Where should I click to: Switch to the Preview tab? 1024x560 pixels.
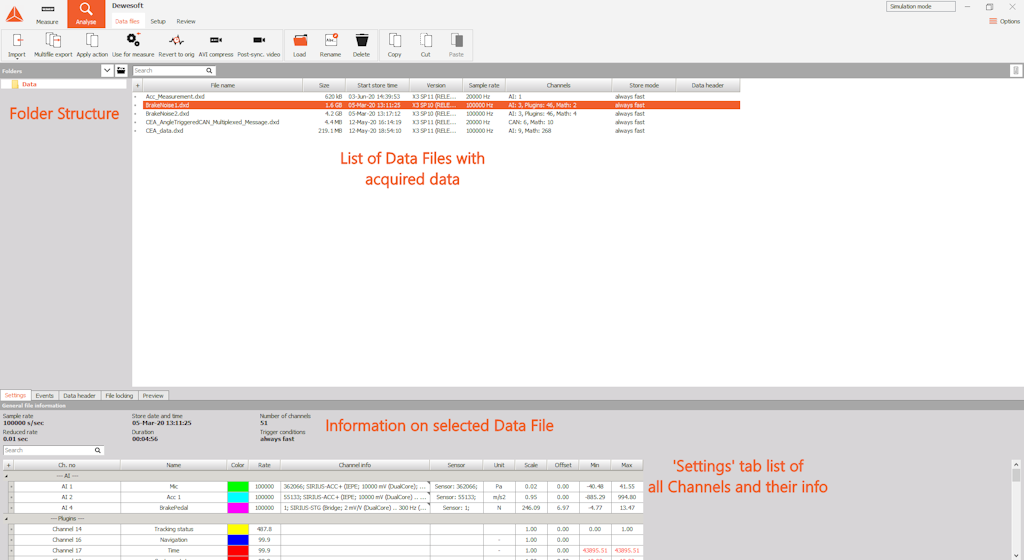[x=153, y=396]
